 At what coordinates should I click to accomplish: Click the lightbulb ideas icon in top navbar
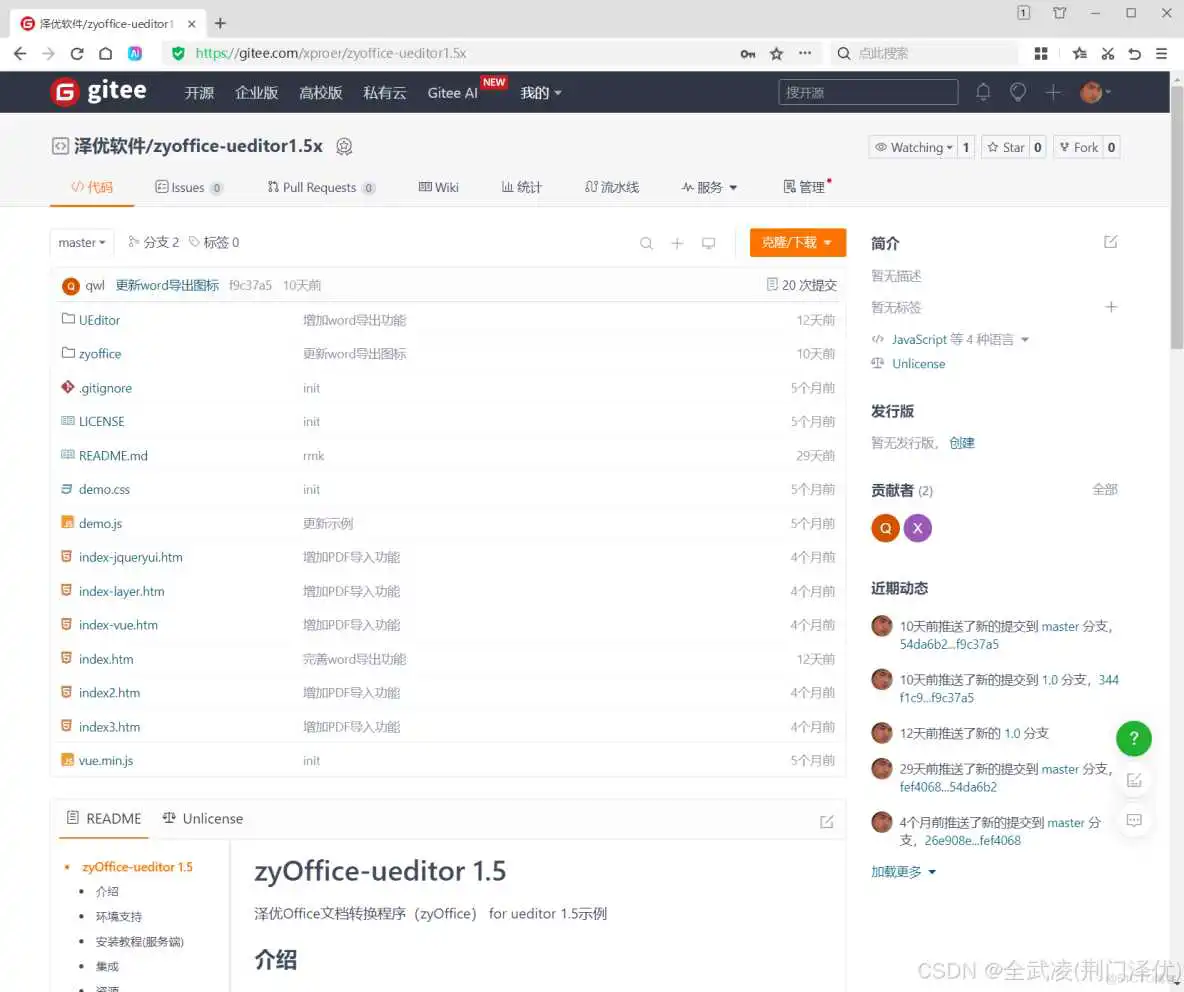click(x=1018, y=91)
